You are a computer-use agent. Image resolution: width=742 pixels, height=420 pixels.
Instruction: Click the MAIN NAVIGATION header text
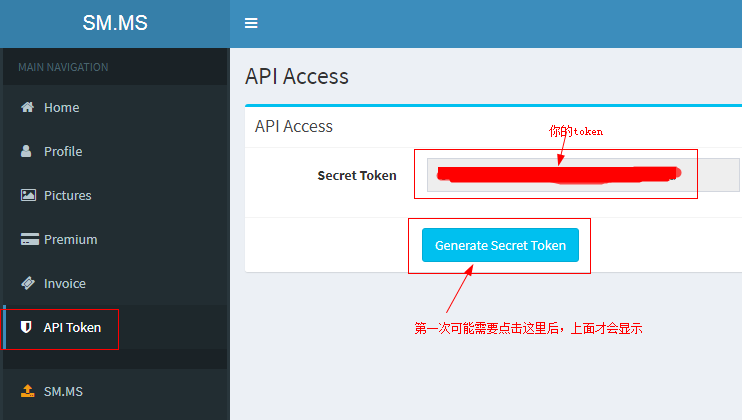pos(63,67)
